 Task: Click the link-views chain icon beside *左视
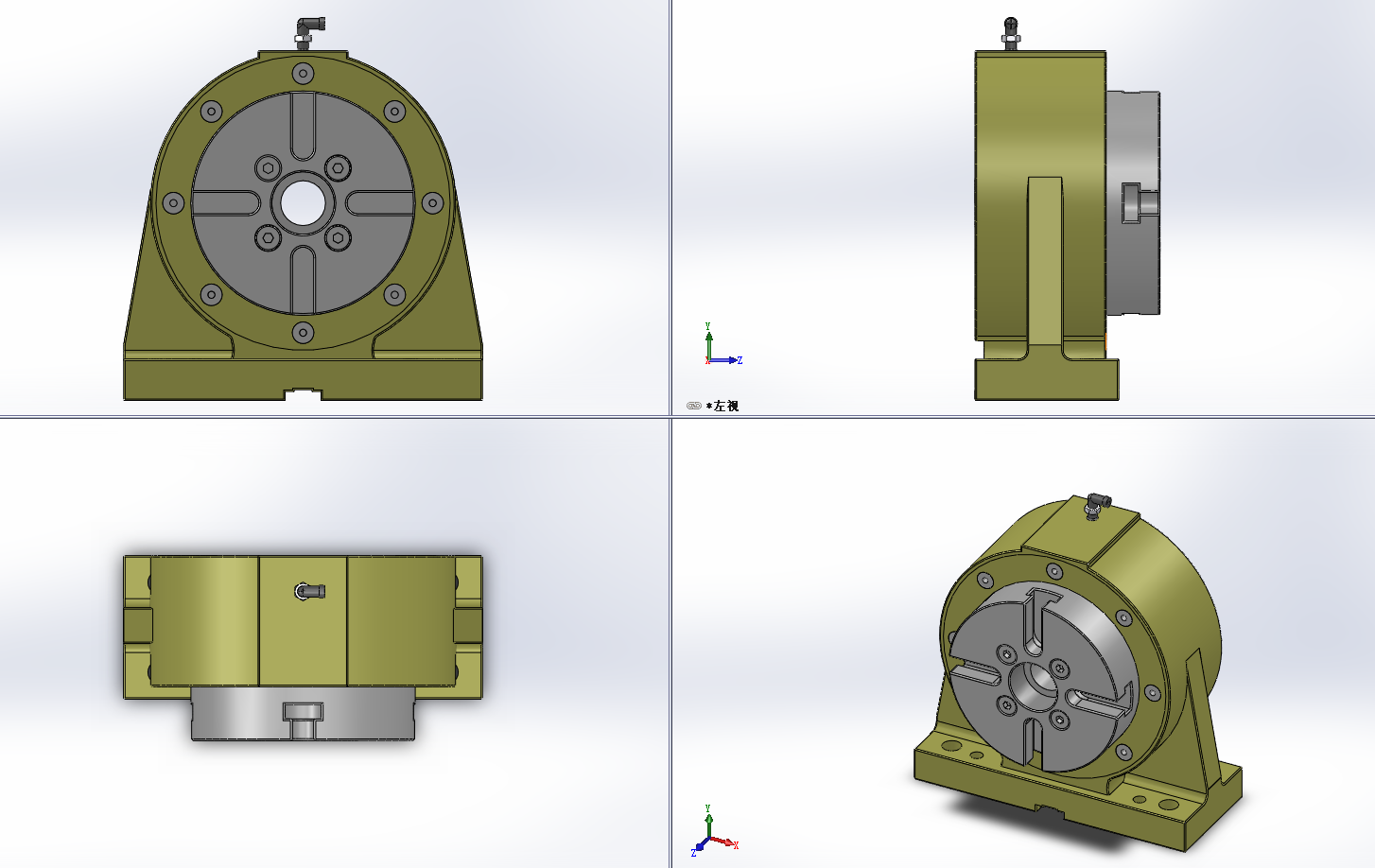[x=693, y=406]
